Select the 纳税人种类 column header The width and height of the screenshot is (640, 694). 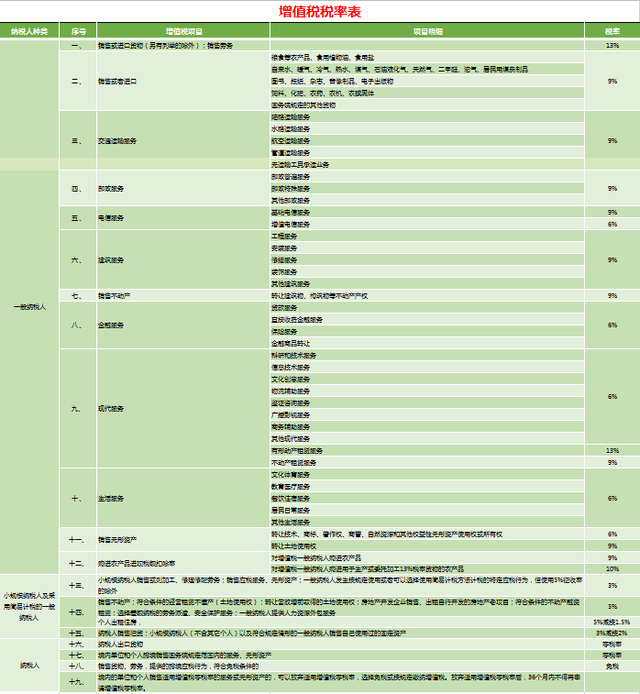[29, 31]
